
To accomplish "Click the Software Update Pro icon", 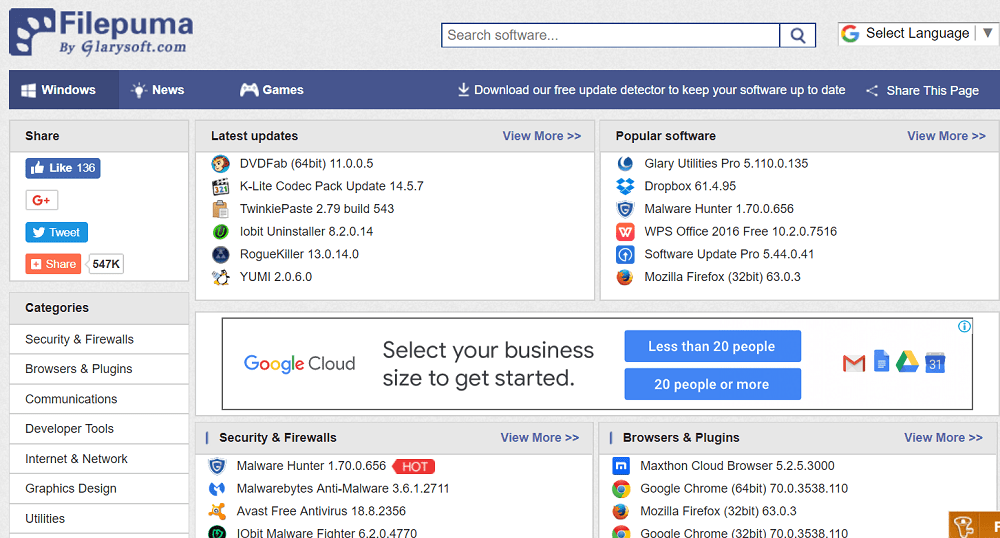I will 625,254.
